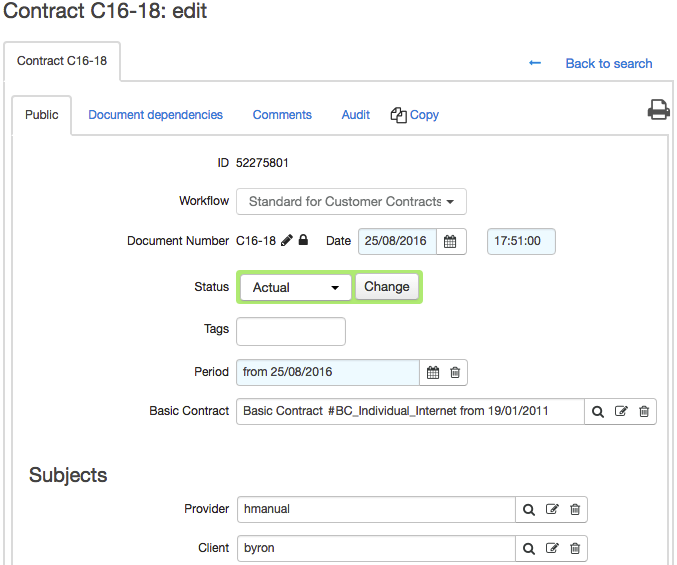The width and height of the screenshot is (677, 565).
Task: Go Back to search
Action: (x=609, y=63)
